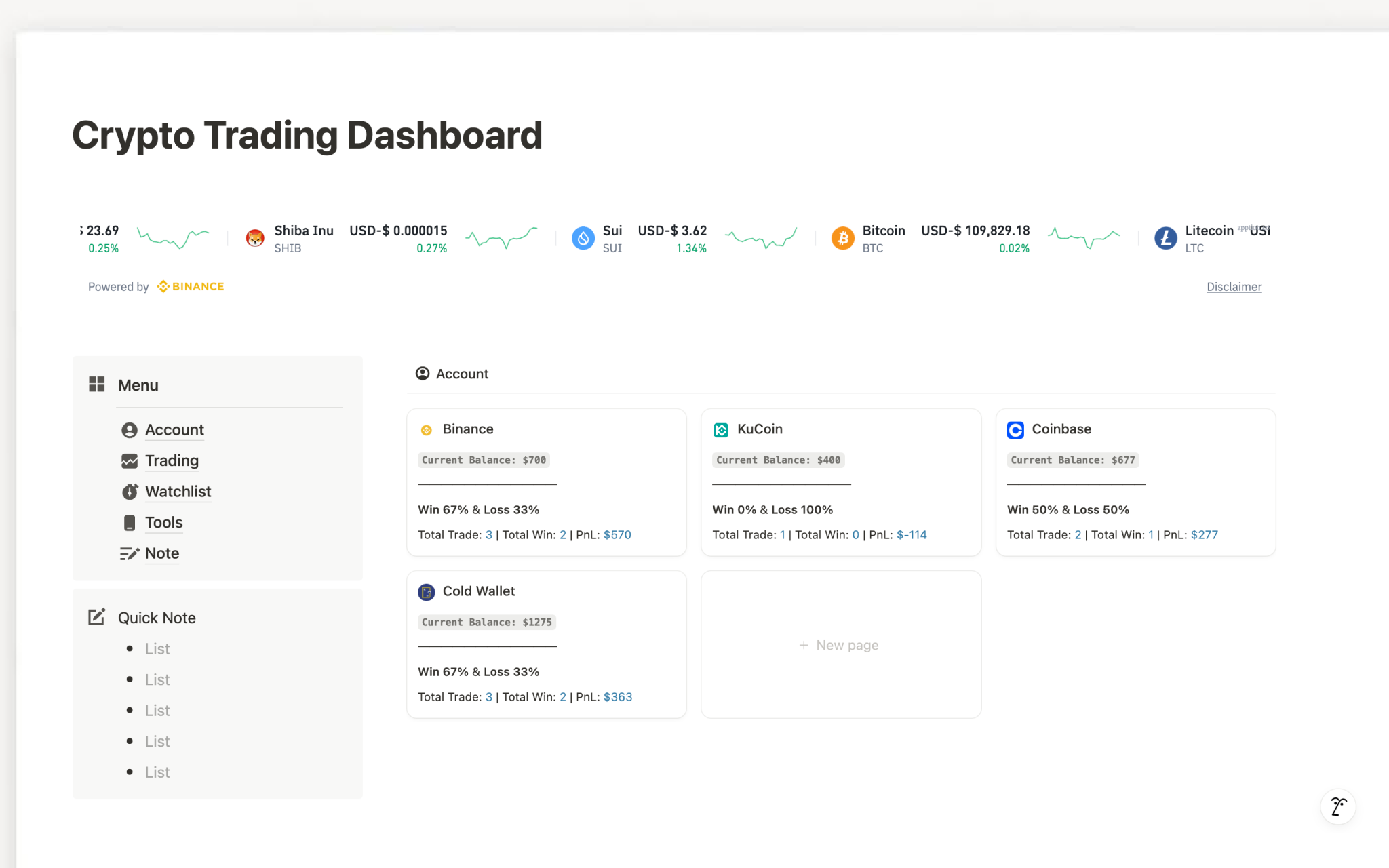The image size is (1389, 868).
Task: Click the Menu grid icon
Action: [97, 384]
